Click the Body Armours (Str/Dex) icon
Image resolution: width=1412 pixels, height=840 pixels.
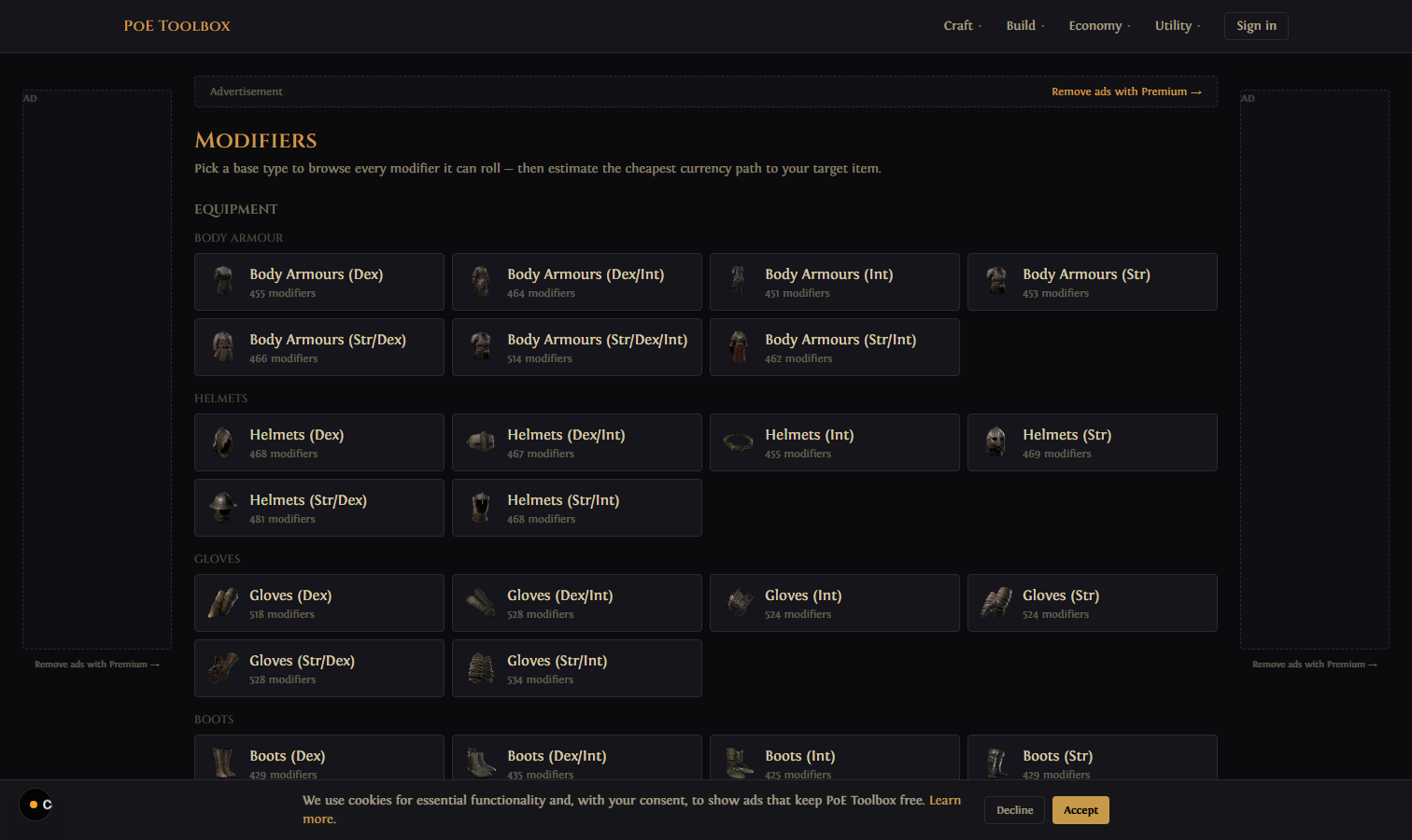pos(223,347)
